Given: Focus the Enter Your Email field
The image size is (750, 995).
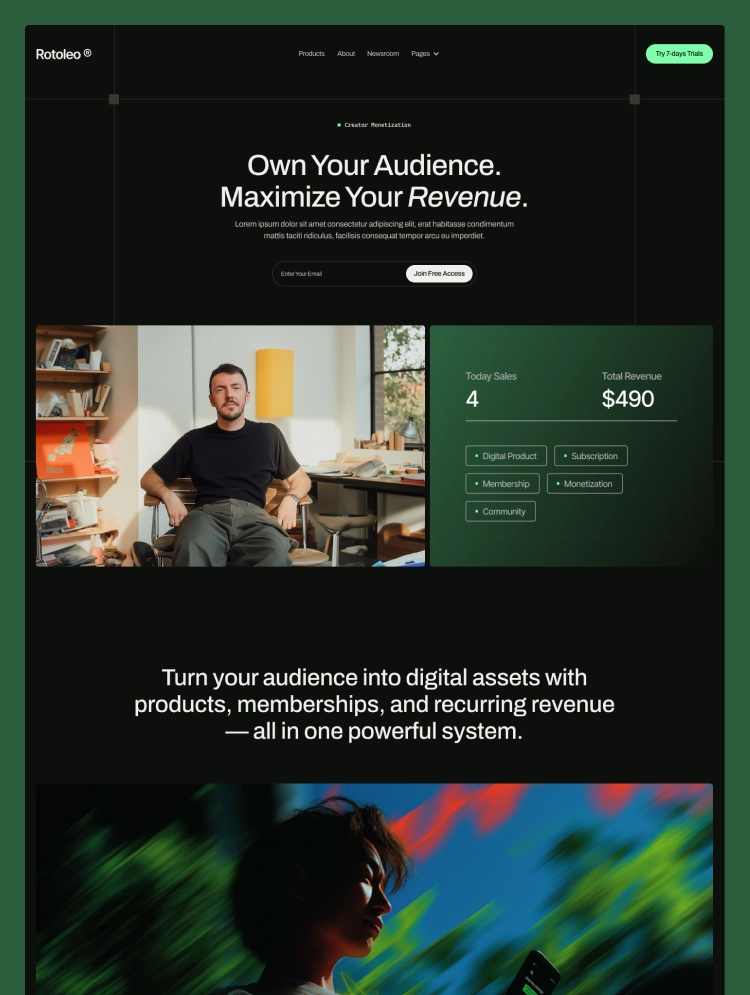Looking at the screenshot, I should pos(340,273).
